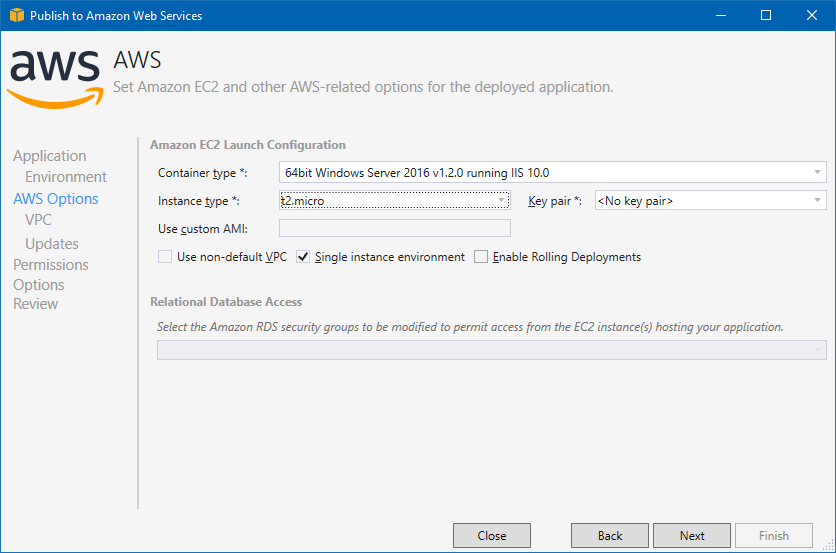The image size is (836, 553).
Task: Click the Next button
Action: (692, 535)
